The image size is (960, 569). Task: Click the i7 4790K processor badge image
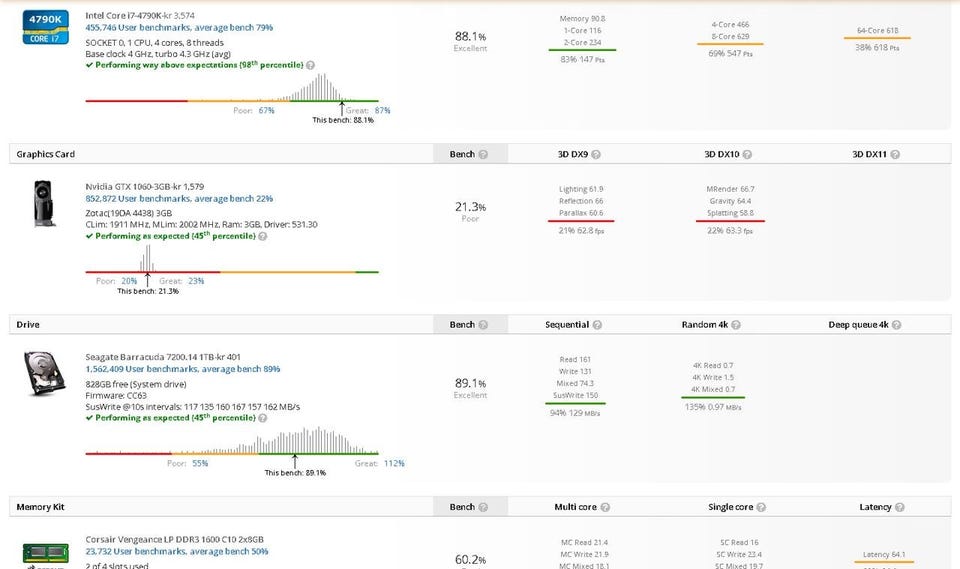click(x=48, y=29)
